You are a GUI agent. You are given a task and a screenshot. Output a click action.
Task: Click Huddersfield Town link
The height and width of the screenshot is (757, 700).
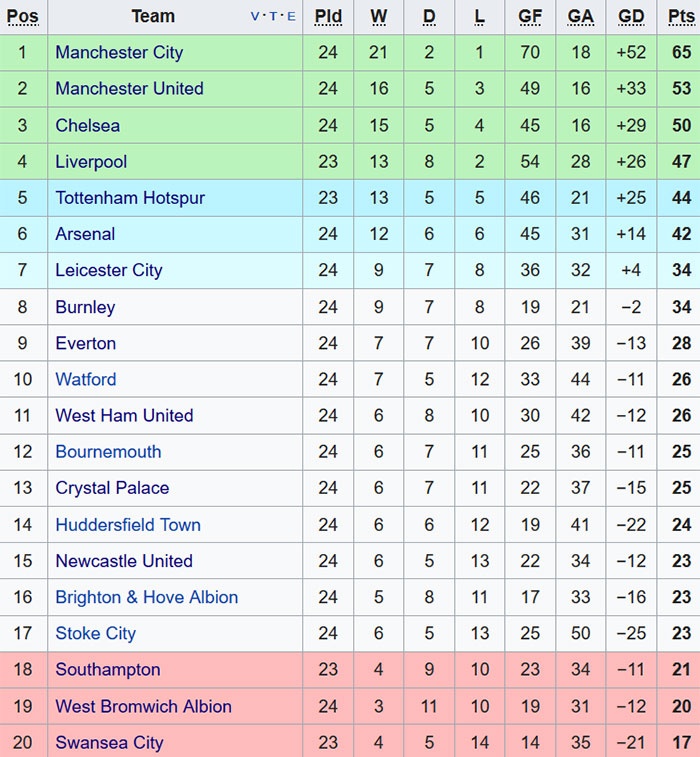[x=128, y=525]
